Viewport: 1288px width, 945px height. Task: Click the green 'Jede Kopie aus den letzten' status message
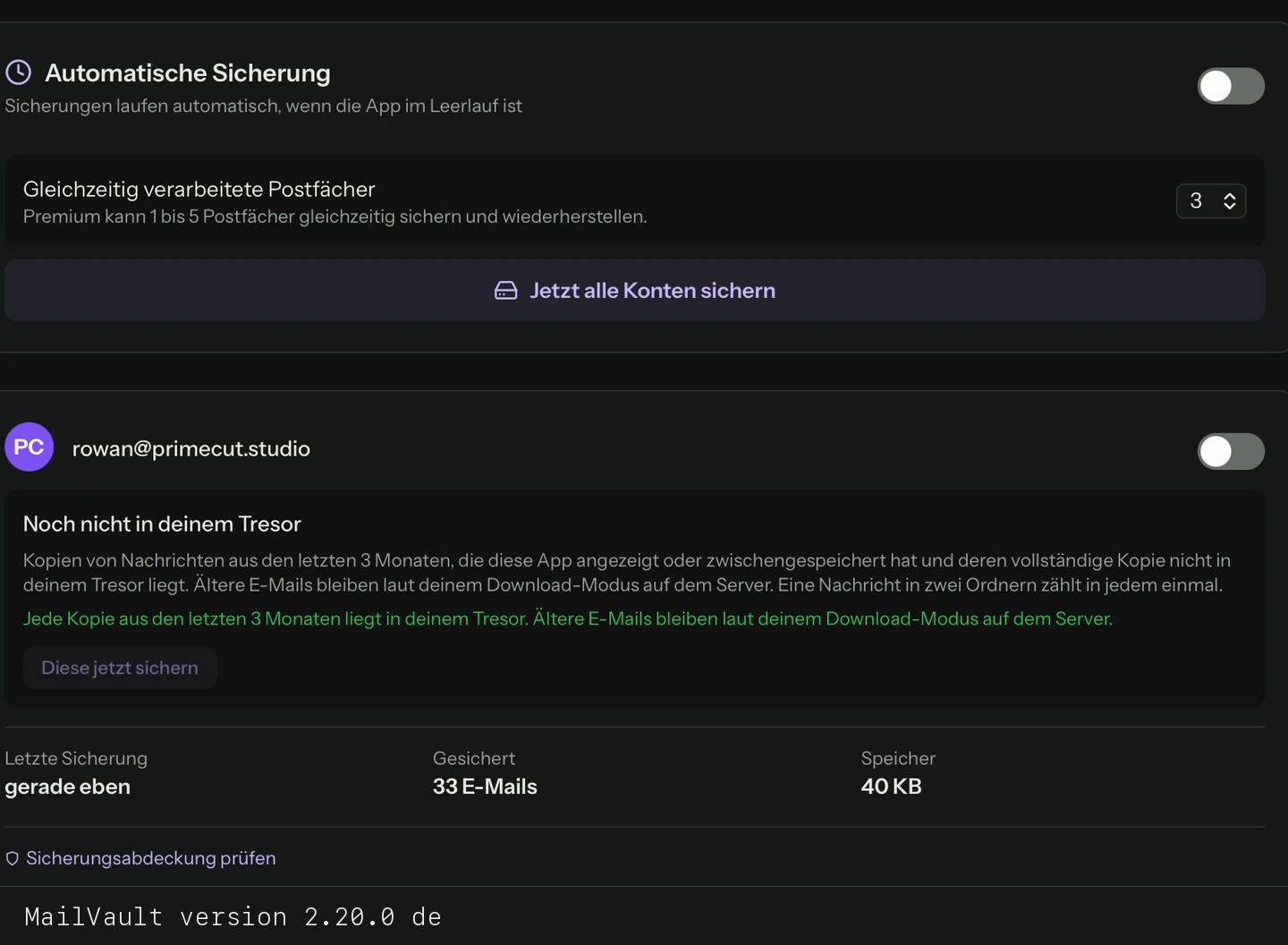pyautogui.click(x=568, y=618)
